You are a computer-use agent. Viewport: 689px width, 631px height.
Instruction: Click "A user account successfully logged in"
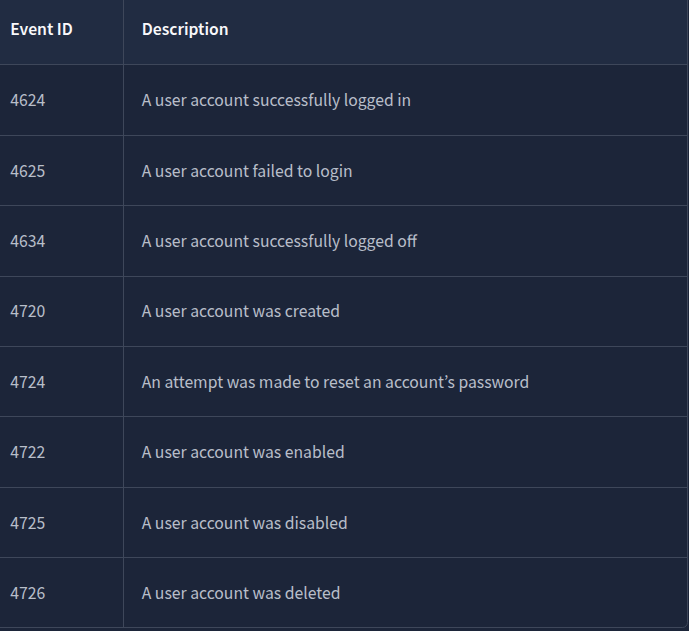point(276,101)
